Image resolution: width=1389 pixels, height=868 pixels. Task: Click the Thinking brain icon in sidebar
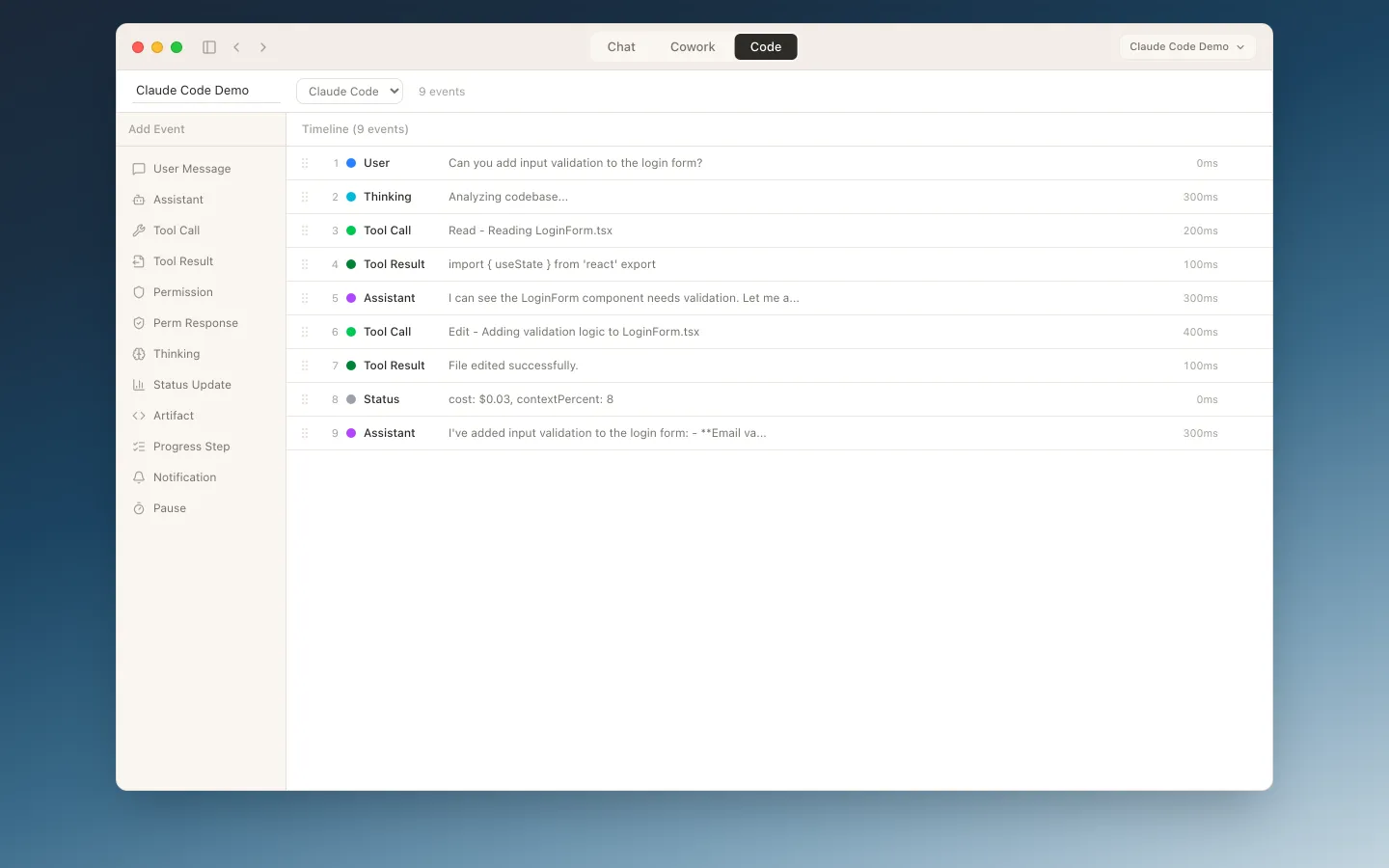pos(139,354)
